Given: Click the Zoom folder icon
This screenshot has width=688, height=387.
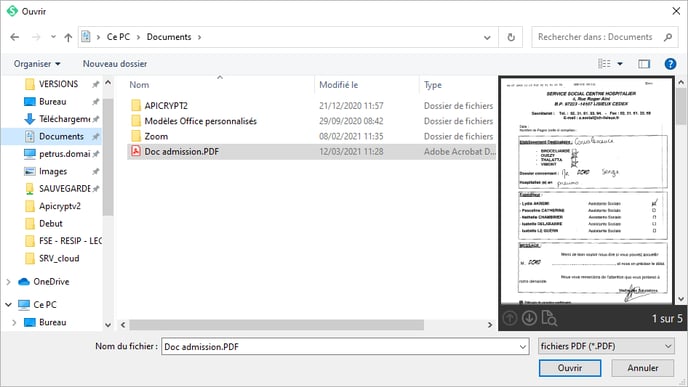Looking at the screenshot, I should 136,136.
